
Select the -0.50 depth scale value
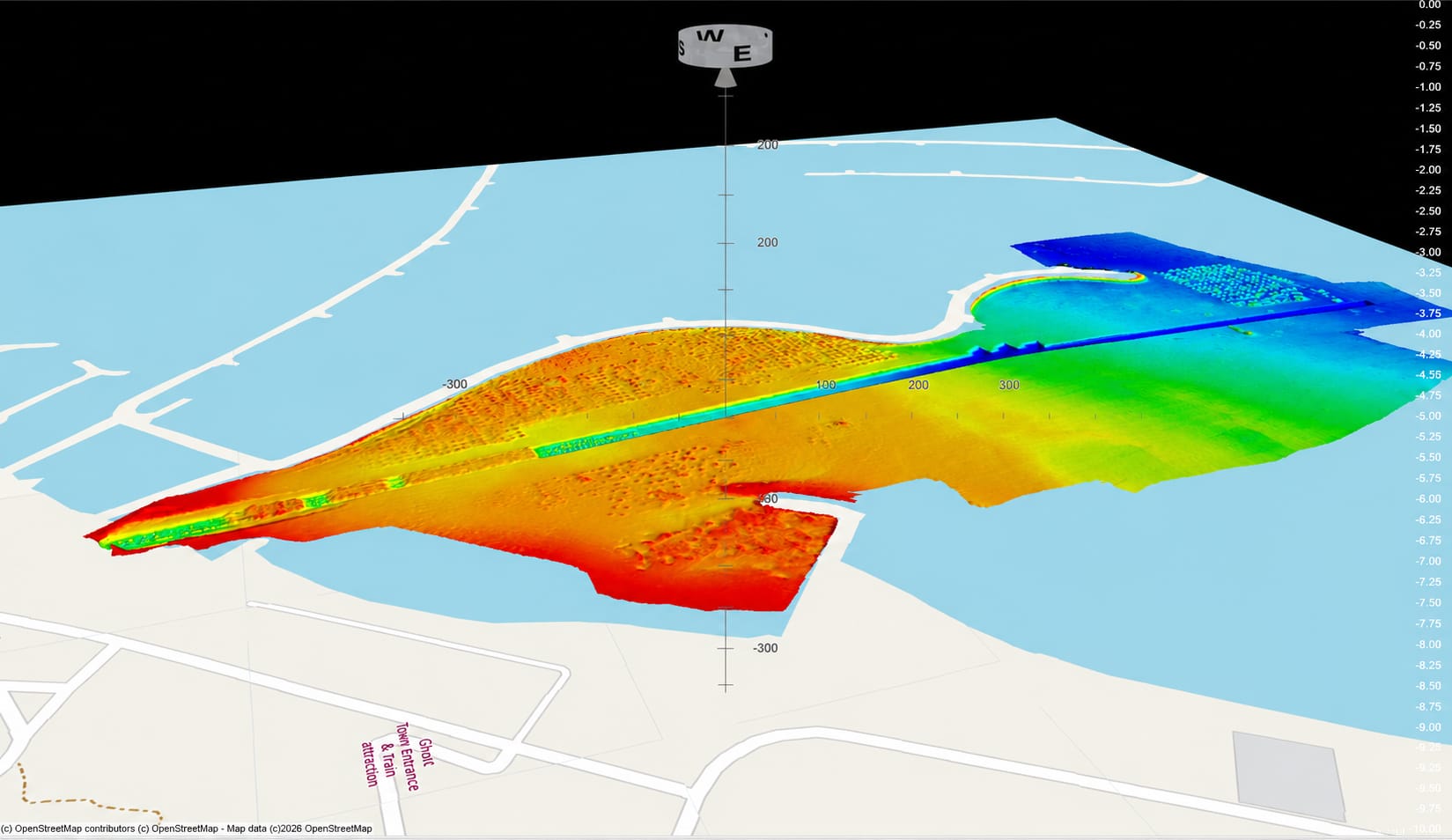pos(1427,46)
